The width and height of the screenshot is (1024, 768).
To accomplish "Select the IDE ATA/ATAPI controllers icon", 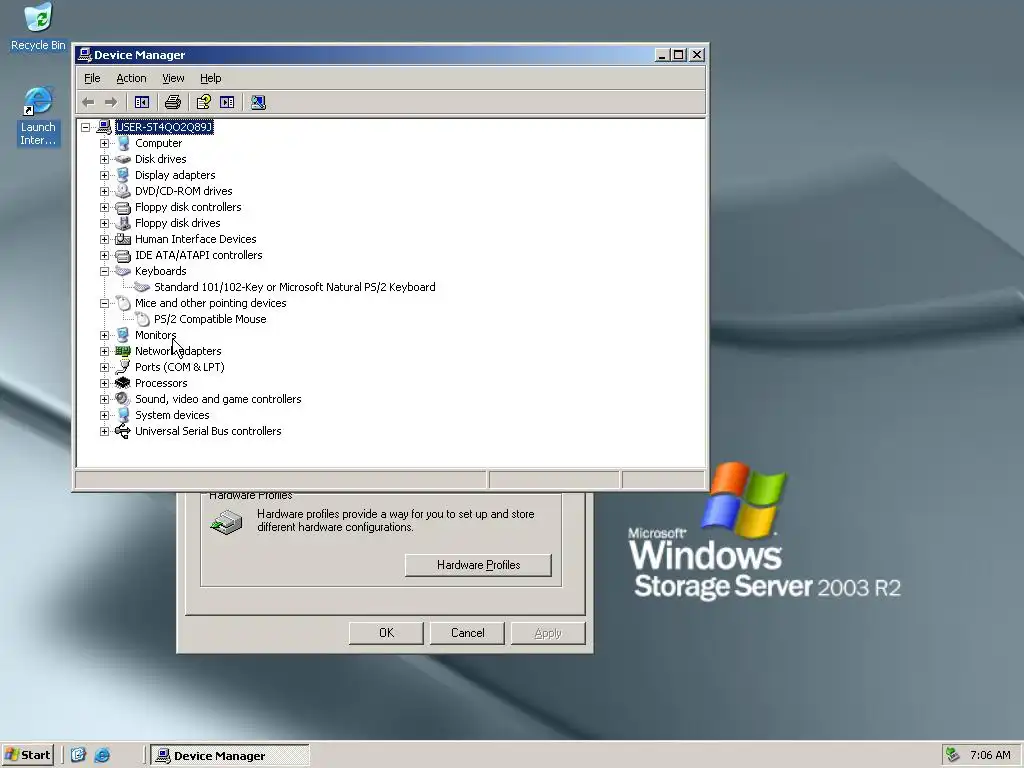I will 123,255.
